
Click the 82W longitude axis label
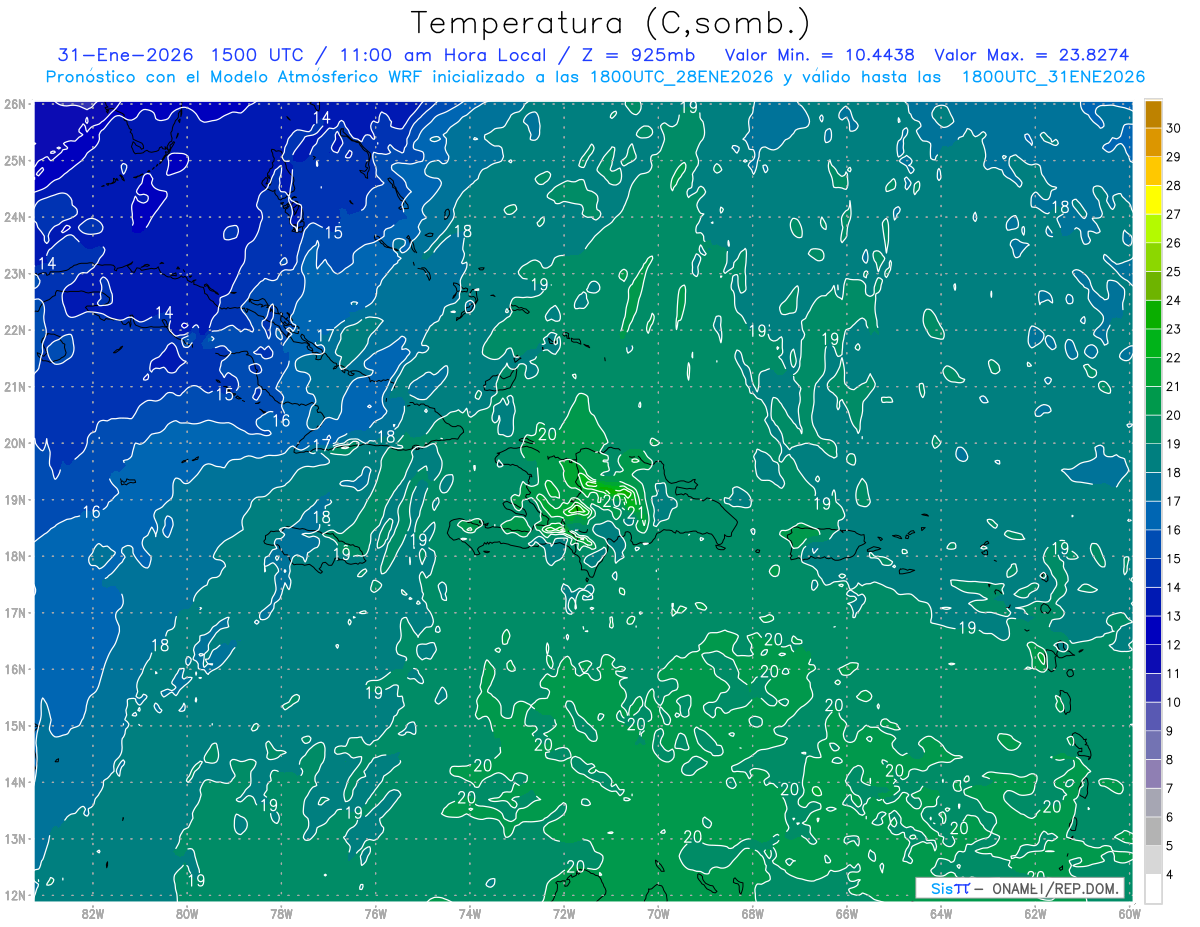92,913
